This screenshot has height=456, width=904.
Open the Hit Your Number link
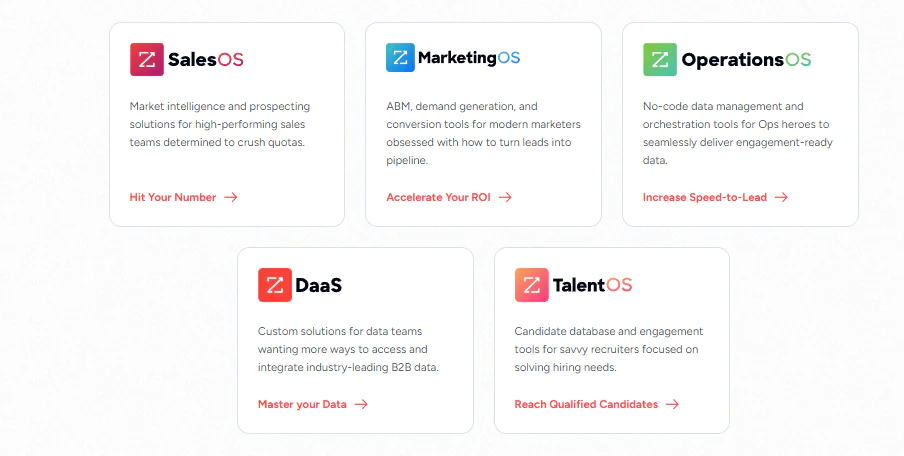tap(173, 197)
